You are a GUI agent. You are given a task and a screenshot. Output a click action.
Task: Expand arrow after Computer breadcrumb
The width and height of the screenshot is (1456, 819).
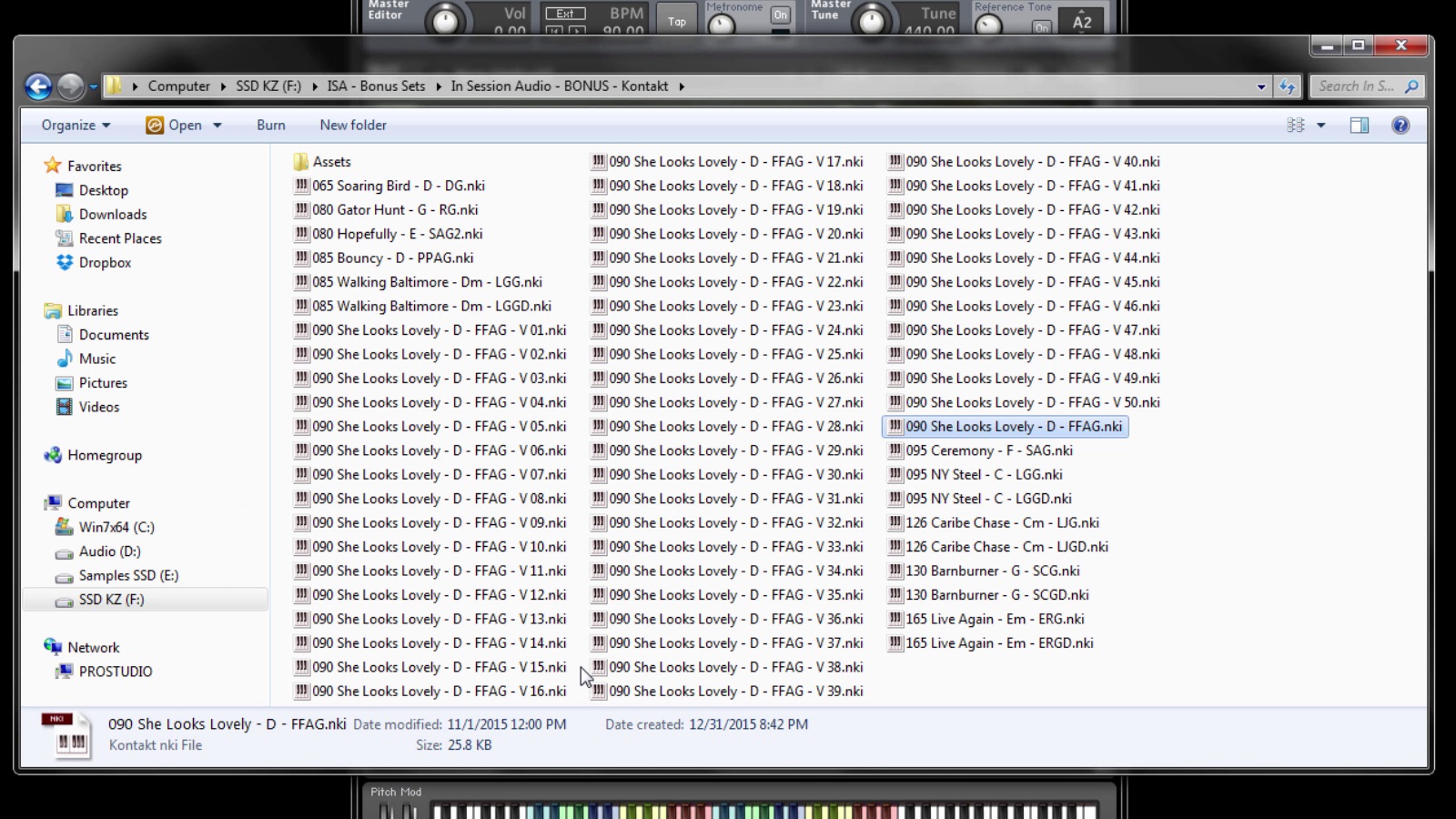pyautogui.click(x=223, y=86)
